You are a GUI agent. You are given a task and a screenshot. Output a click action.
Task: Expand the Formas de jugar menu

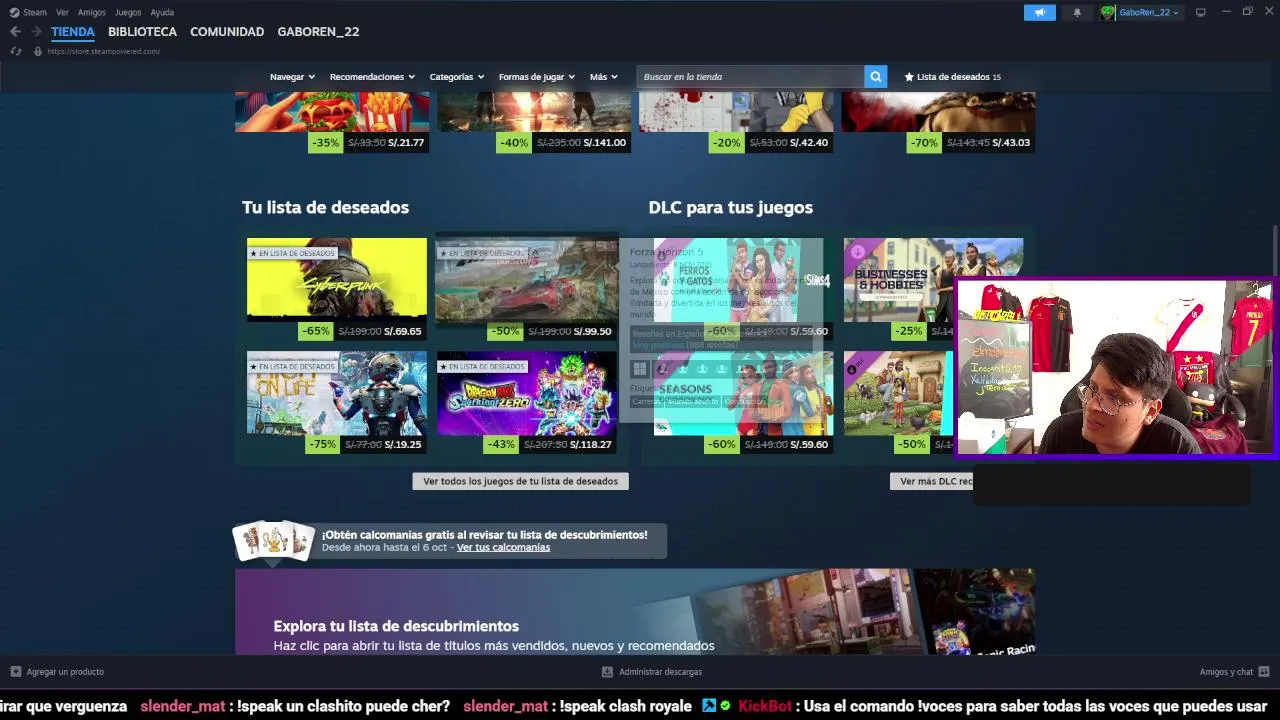tap(537, 77)
